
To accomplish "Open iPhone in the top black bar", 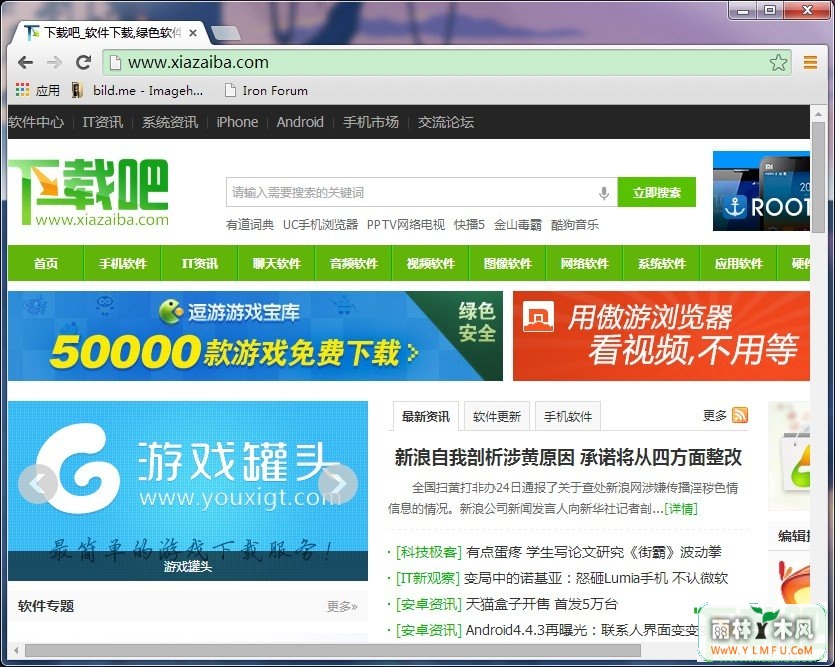I will click(237, 122).
